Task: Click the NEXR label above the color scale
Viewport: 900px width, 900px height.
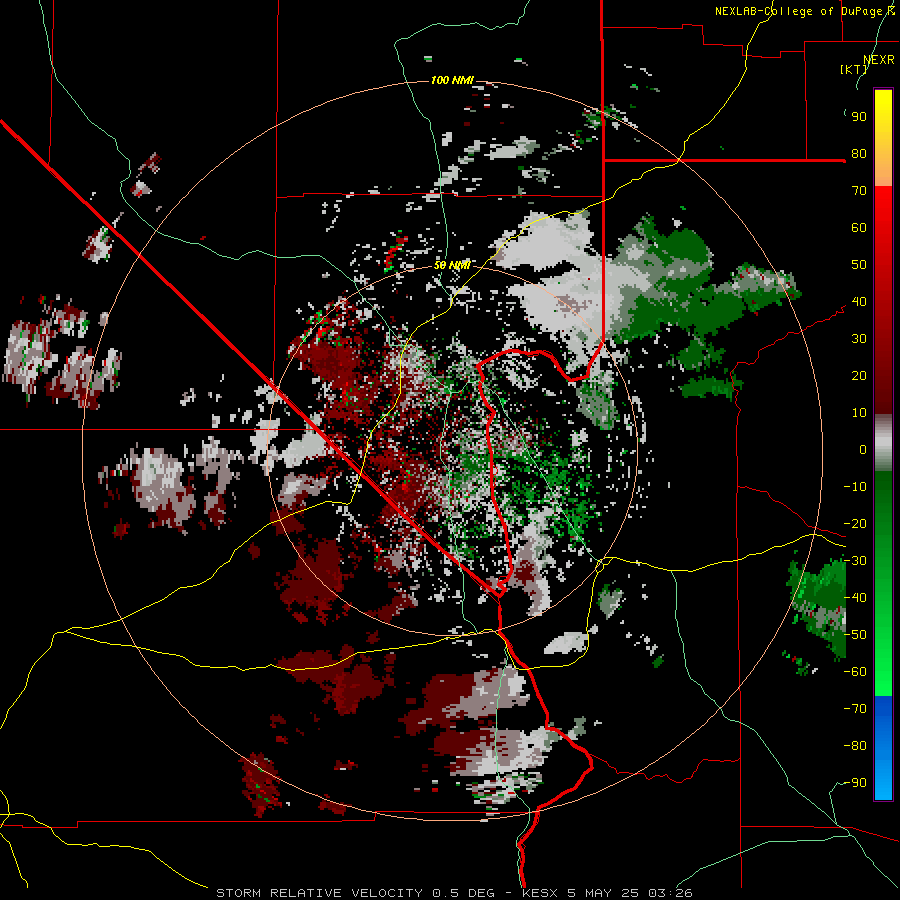Action: point(879,60)
